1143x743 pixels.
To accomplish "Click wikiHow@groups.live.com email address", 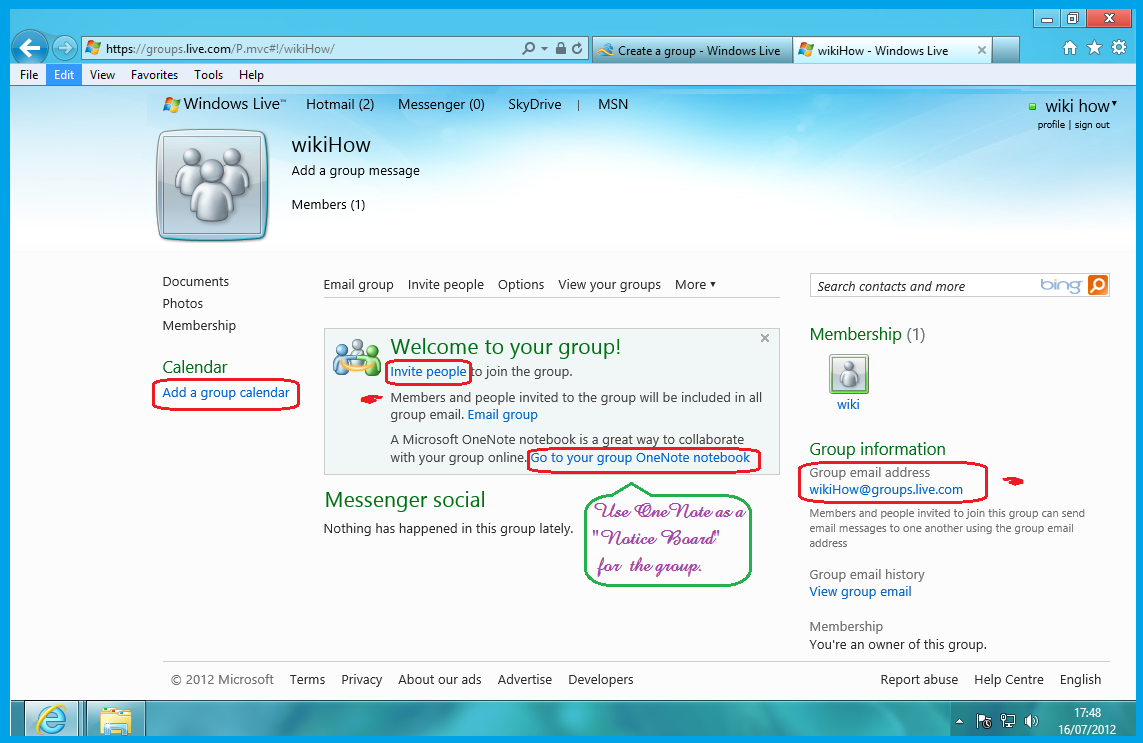I will click(x=886, y=490).
